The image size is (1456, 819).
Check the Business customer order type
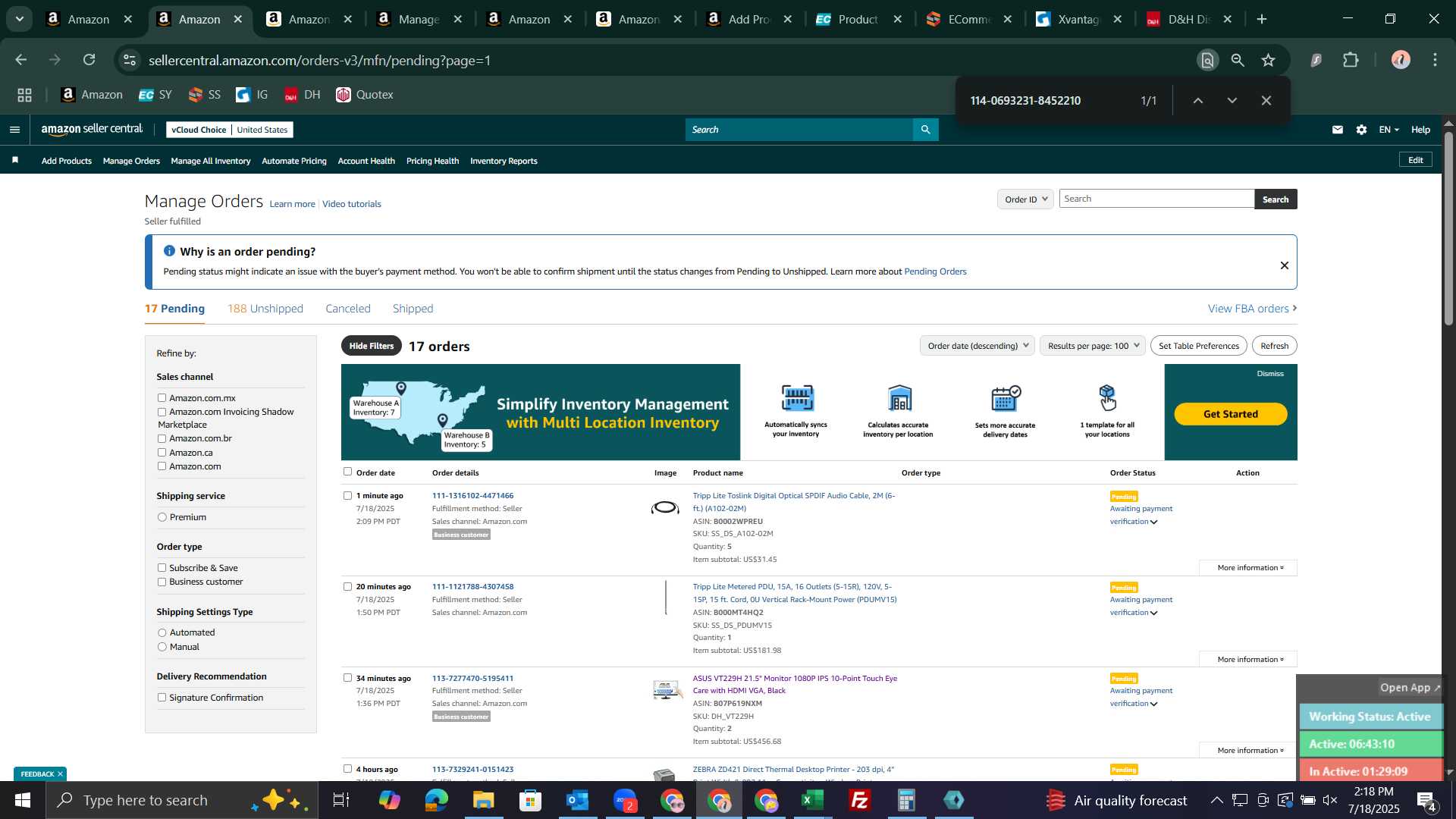(162, 582)
